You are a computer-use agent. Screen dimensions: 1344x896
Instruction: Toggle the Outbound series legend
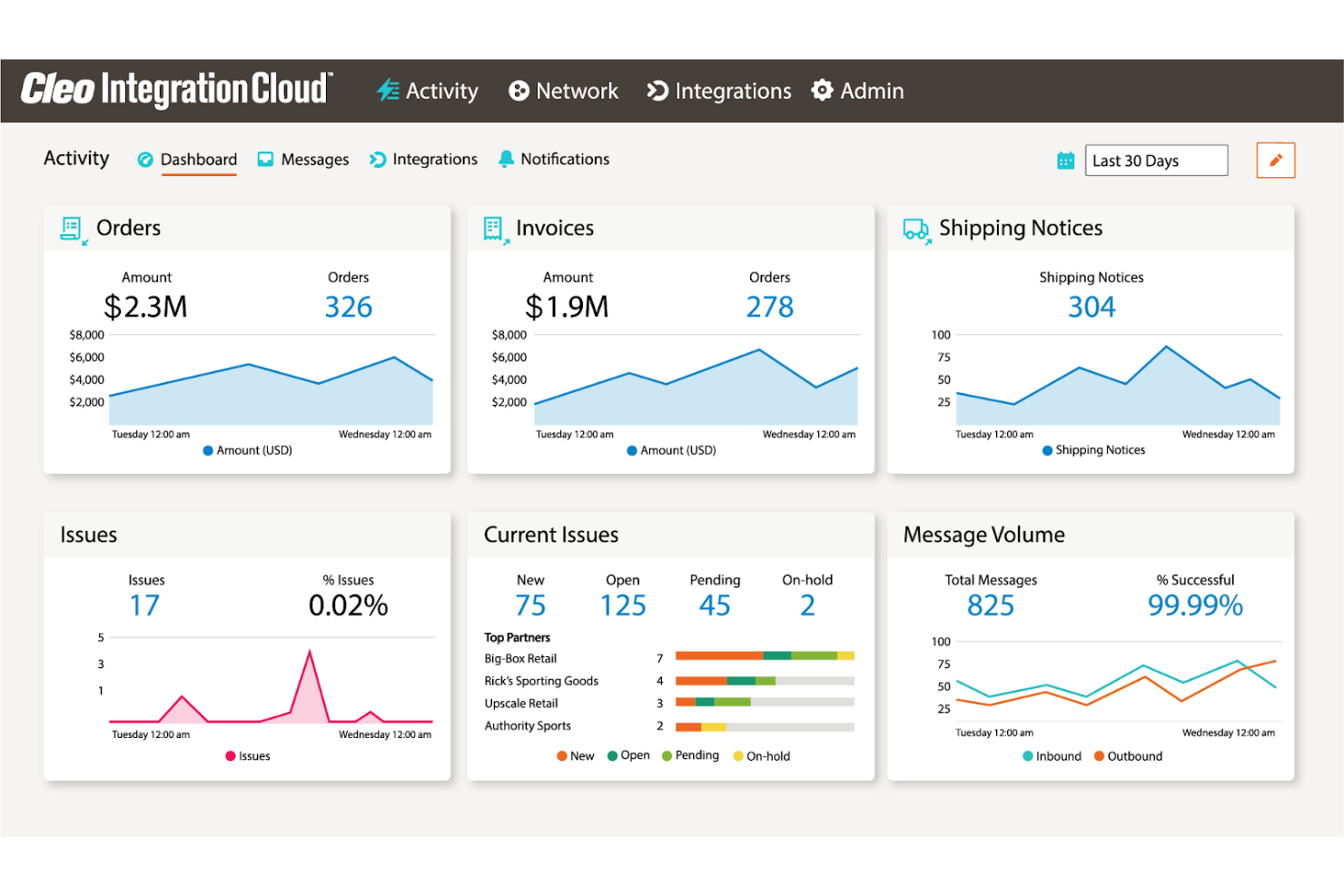click(1128, 755)
